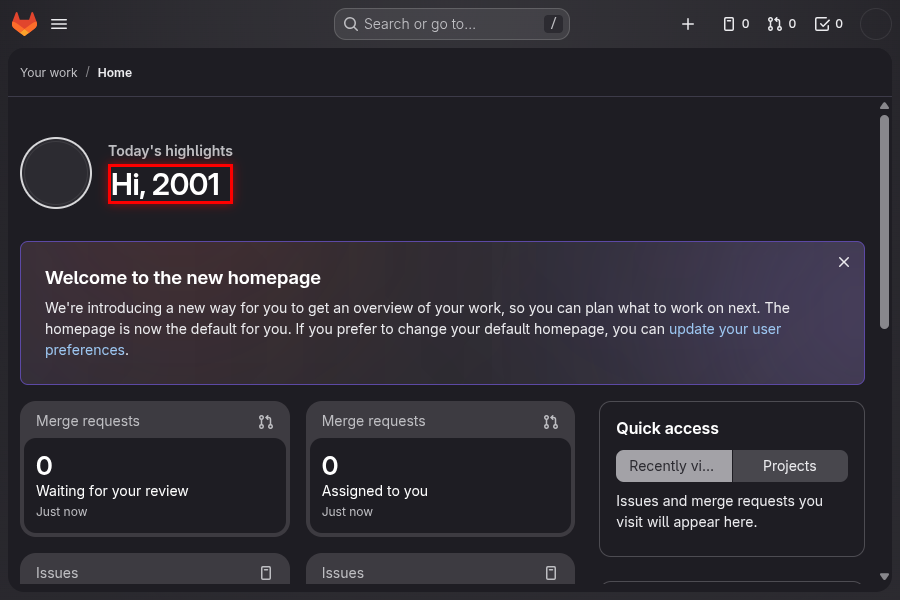Toggle the hamburger sidebar menu
The image size is (900, 600).
[x=59, y=24]
